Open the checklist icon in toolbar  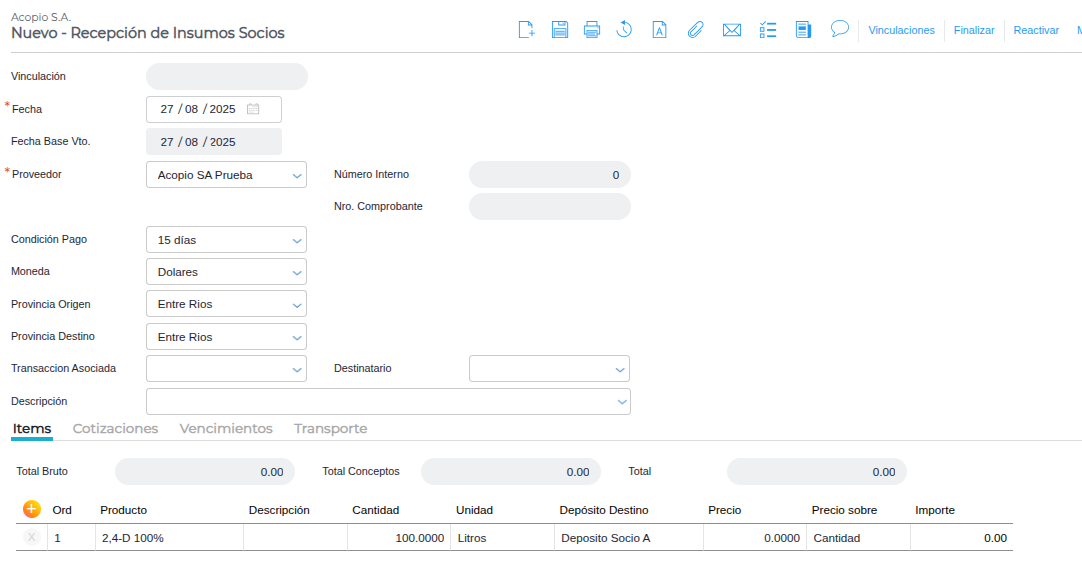tap(768, 30)
